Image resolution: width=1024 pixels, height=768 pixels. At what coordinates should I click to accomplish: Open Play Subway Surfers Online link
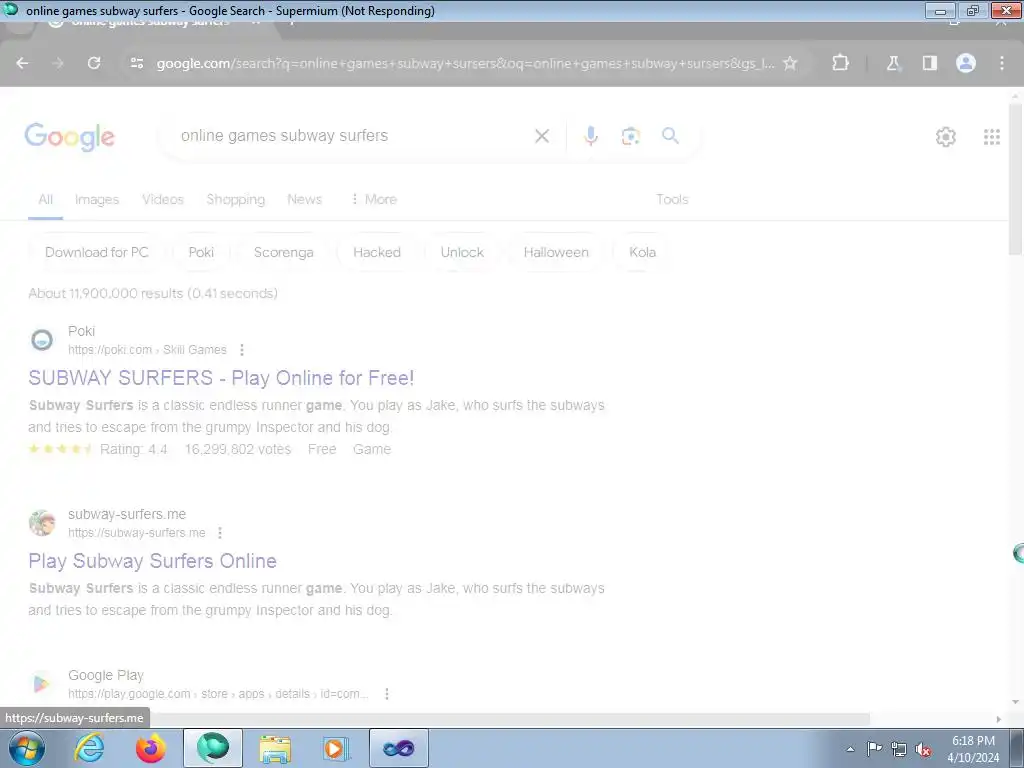152,561
